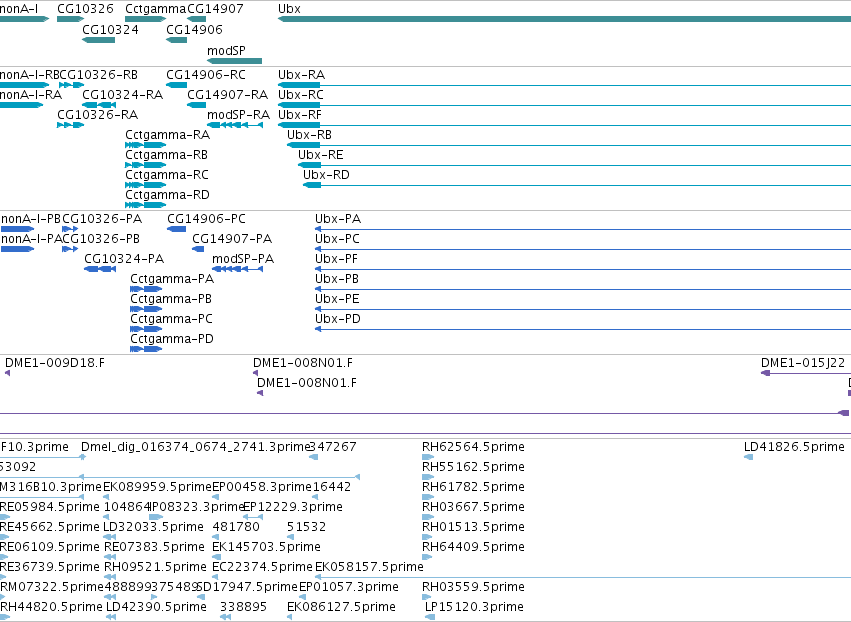Viewport: 851px width, 622px height.
Task: Select the DME1-009D18.F clone end
Action: click(8, 373)
